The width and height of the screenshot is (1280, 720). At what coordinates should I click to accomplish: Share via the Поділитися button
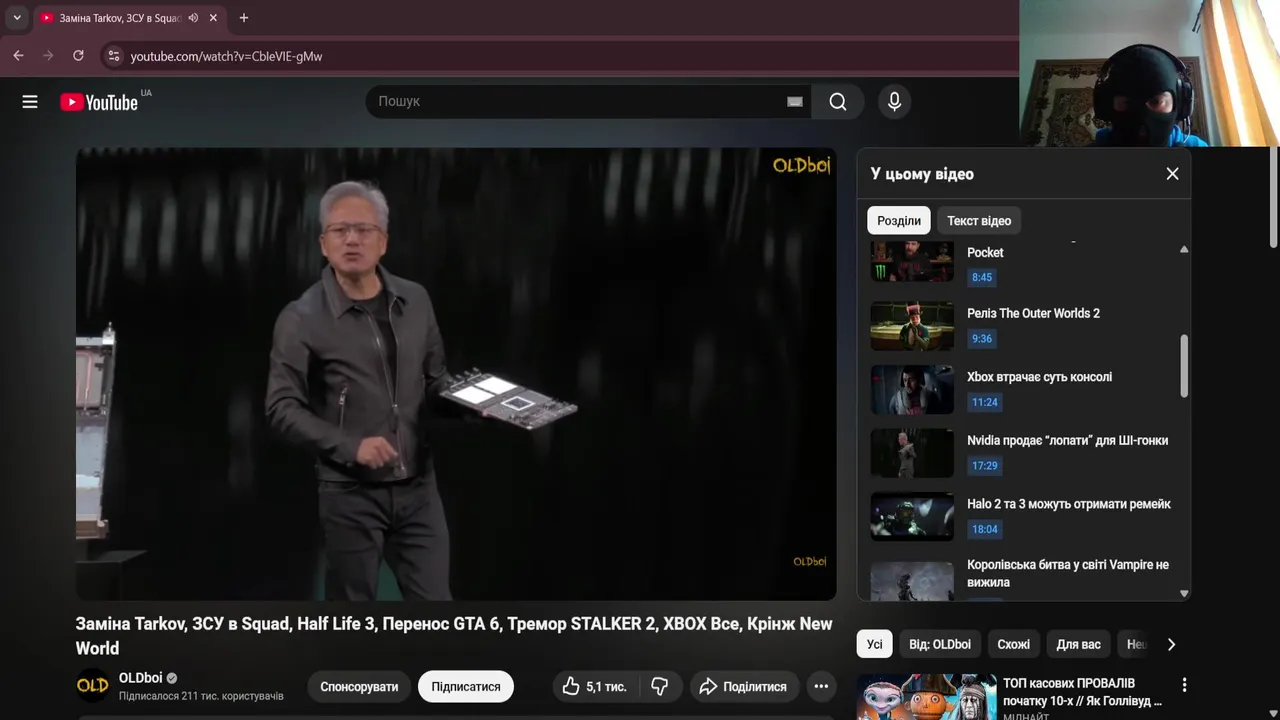click(743, 687)
